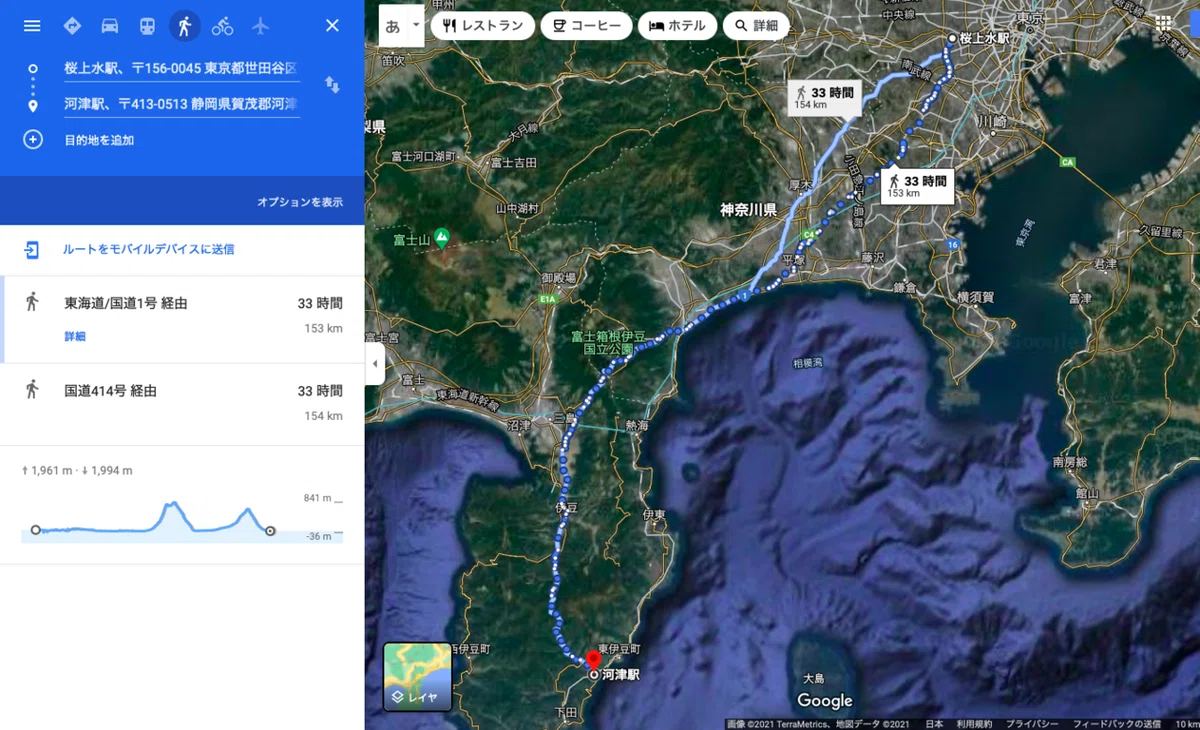
Task: Click the elevation gain 1,961 m text
Action: pos(45,470)
